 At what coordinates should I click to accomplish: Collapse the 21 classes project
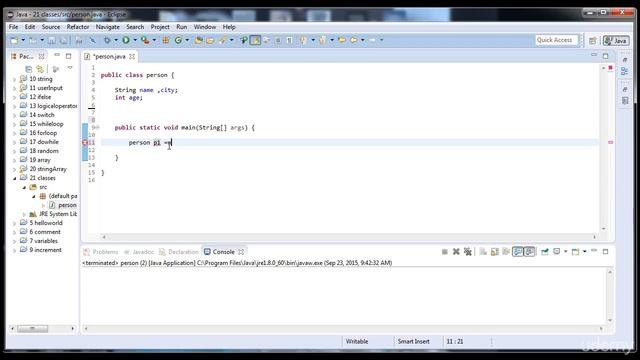[x=15, y=178]
